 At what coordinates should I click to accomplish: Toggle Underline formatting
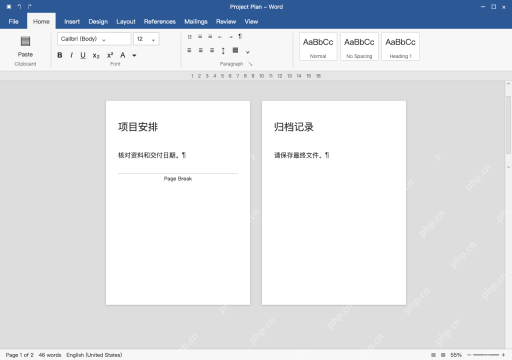point(83,55)
